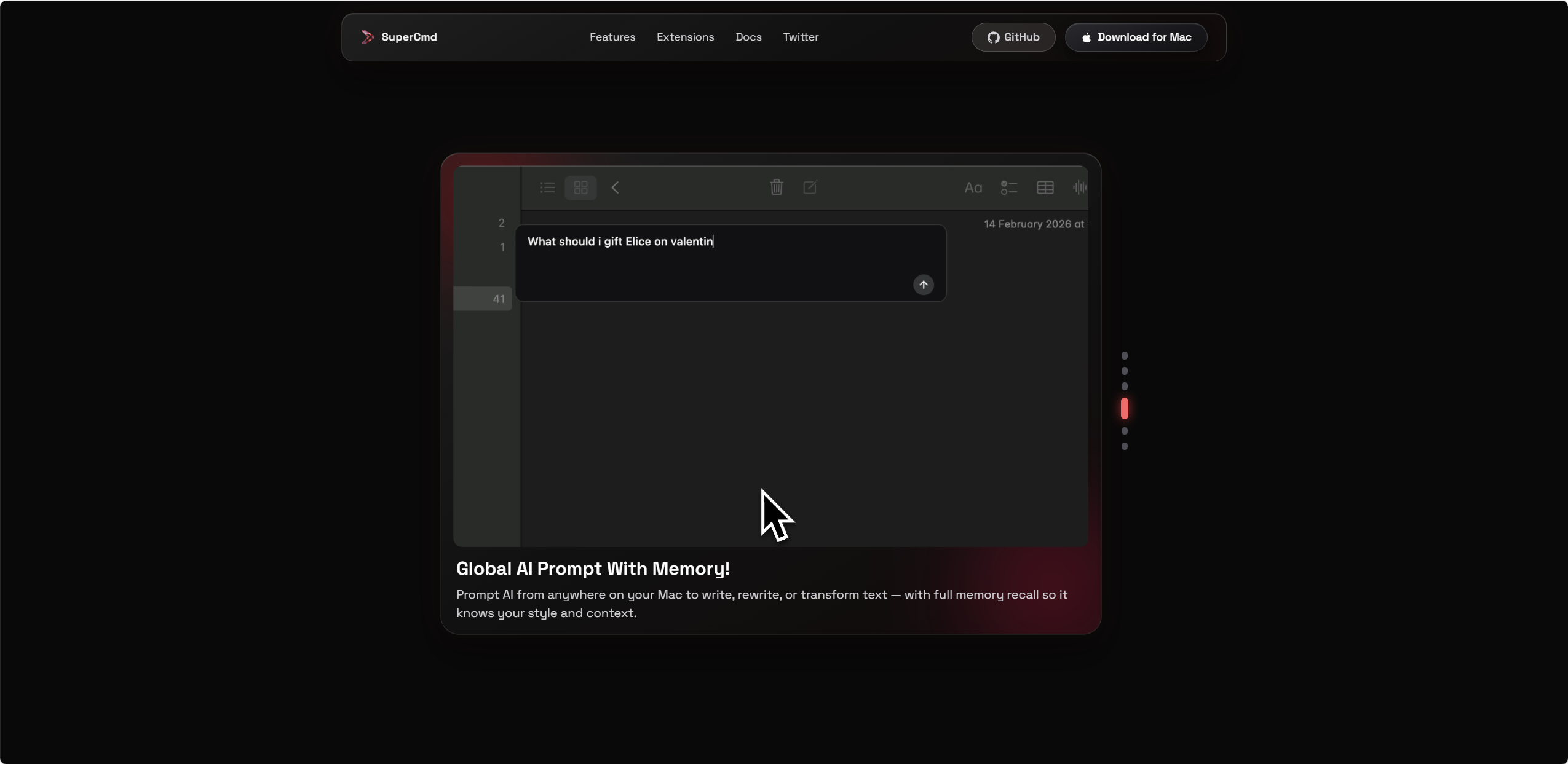
Task: Open the Extensions nav item
Action: click(685, 37)
